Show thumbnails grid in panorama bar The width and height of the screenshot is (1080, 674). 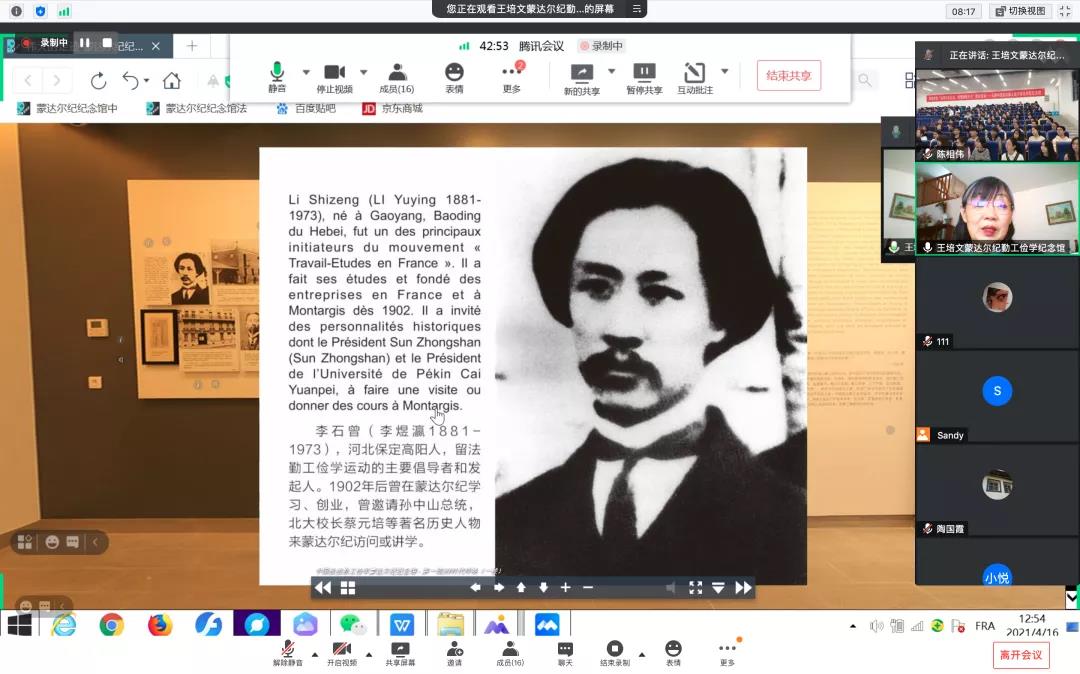point(348,588)
